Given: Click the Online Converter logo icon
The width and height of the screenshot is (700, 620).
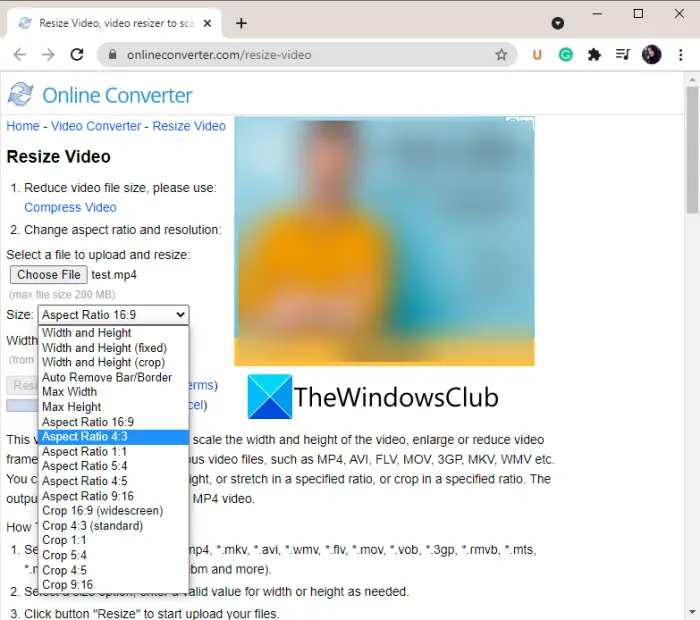Looking at the screenshot, I should point(21,94).
